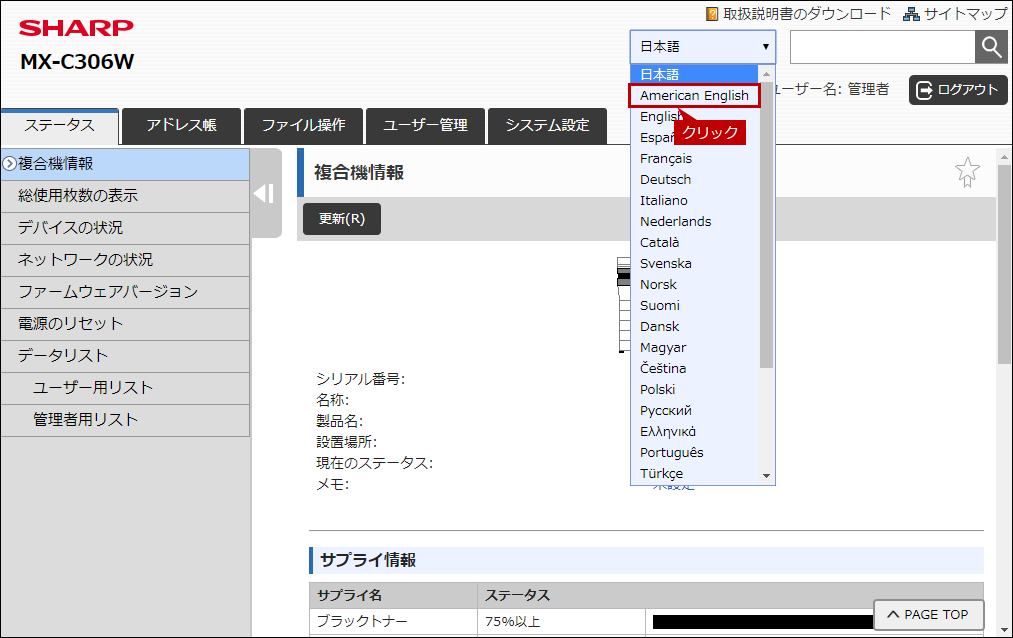1013x638 pixels.
Task: Select 複合機情報 in side menu
Action: click(125, 164)
